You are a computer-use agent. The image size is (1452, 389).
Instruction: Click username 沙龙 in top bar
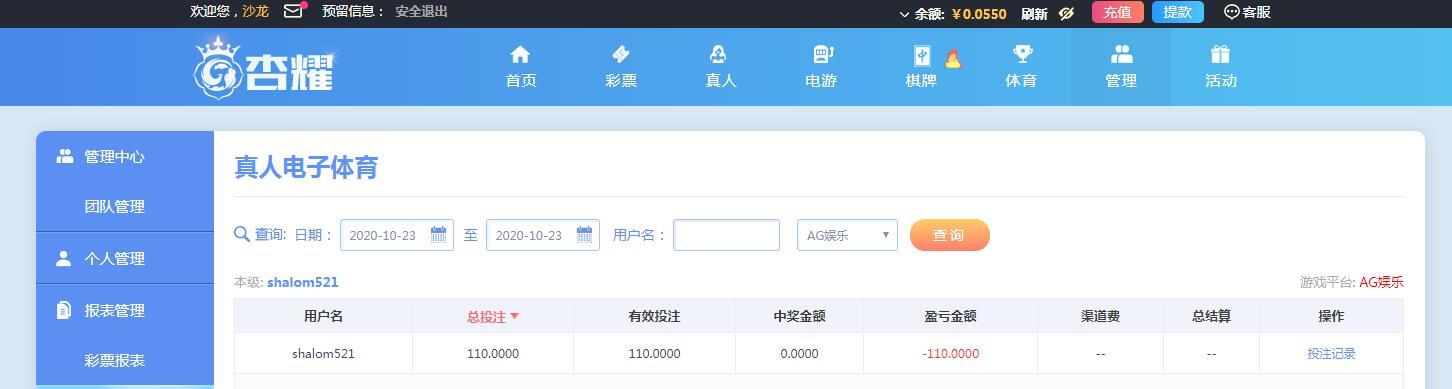click(x=255, y=11)
